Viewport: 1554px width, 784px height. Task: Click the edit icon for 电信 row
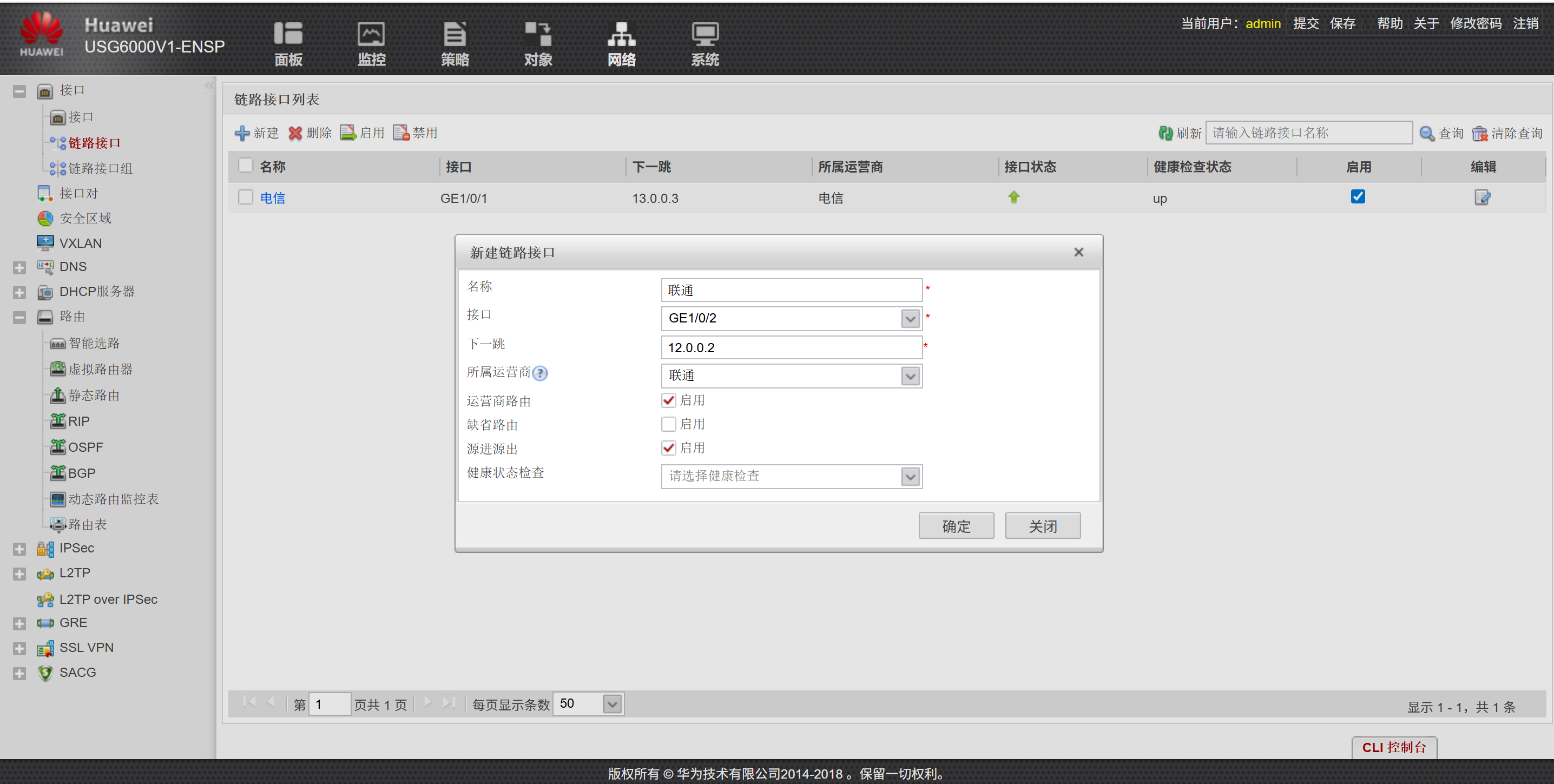pyautogui.click(x=1481, y=197)
